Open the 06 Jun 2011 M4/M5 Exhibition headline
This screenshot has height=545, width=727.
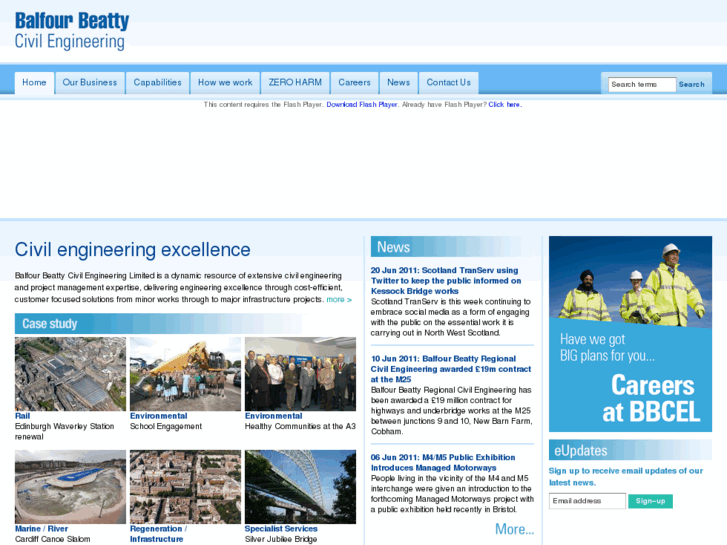coord(443,462)
